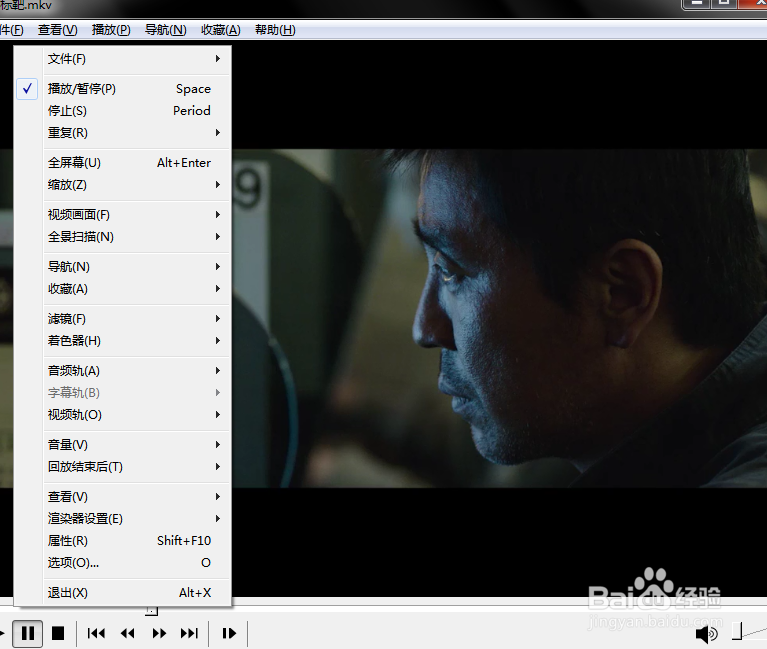Viewport: 767px width, 649px height.
Task: Expand the 重复(R) submenu
Action: [122, 133]
